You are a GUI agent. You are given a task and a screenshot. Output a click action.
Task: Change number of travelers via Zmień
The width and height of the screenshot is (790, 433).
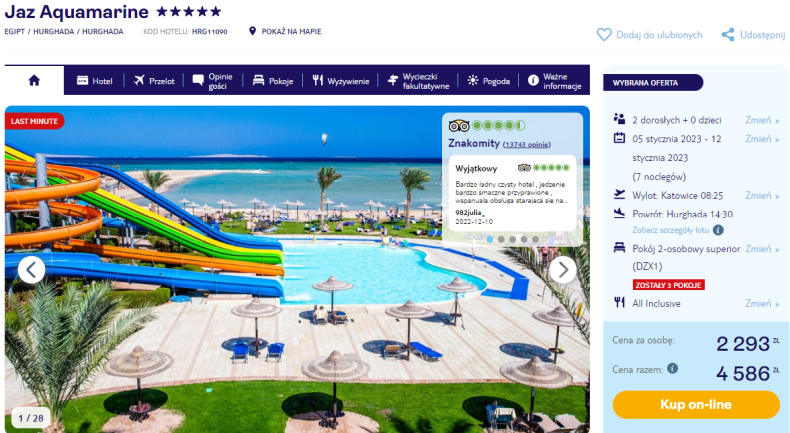pyautogui.click(x=762, y=120)
